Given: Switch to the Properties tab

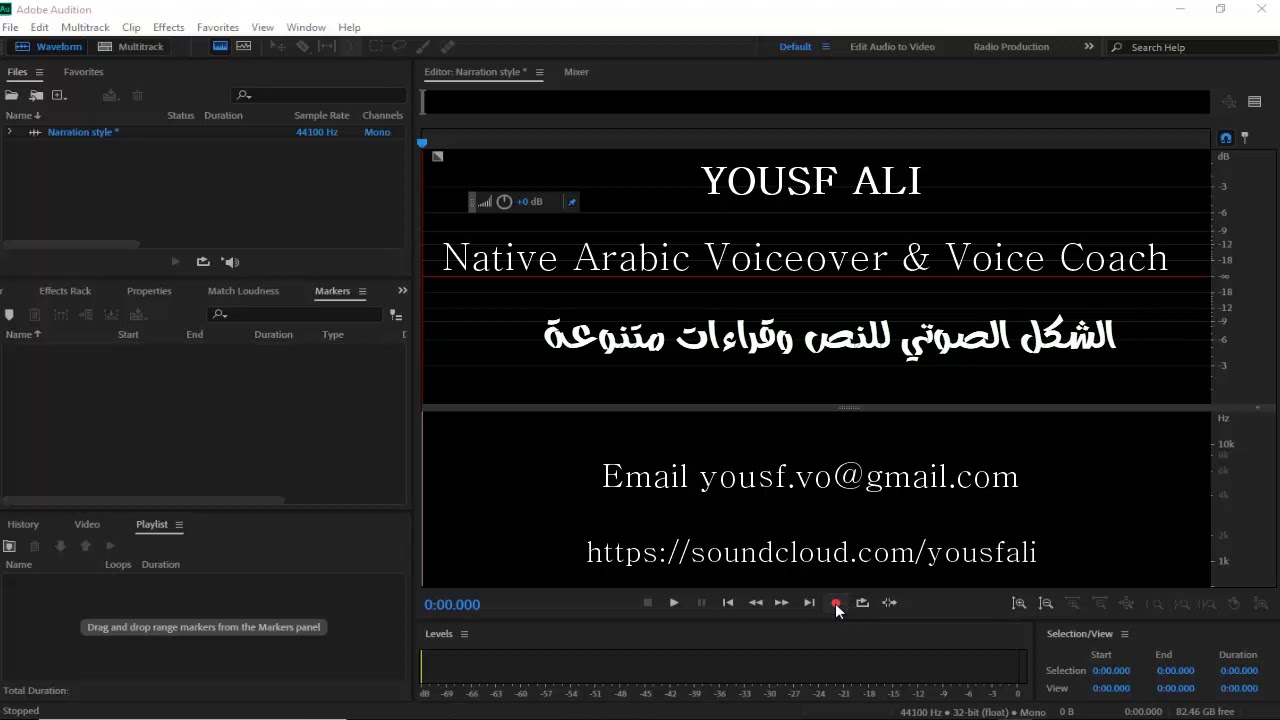Looking at the screenshot, I should click(x=149, y=291).
